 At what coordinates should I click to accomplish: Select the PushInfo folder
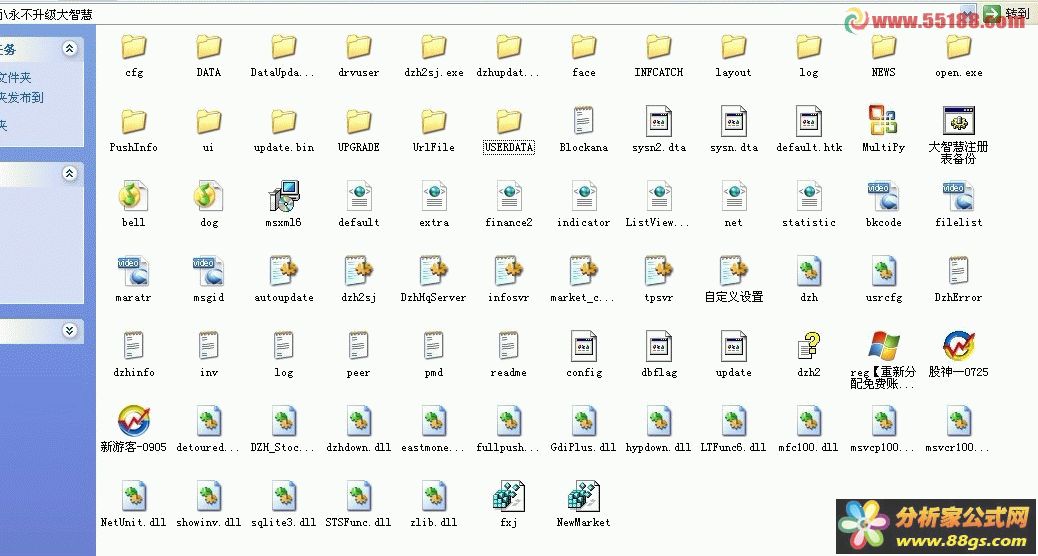tap(134, 131)
